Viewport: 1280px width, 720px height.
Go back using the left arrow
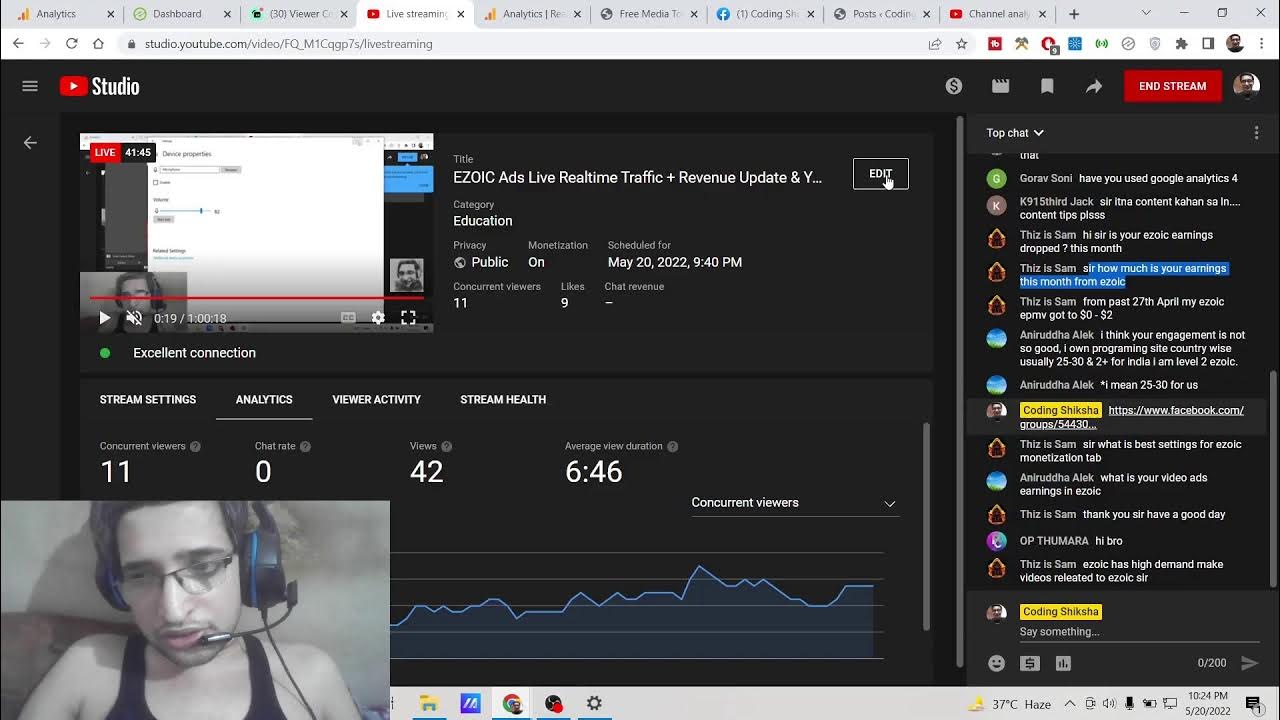coord(30,143)
